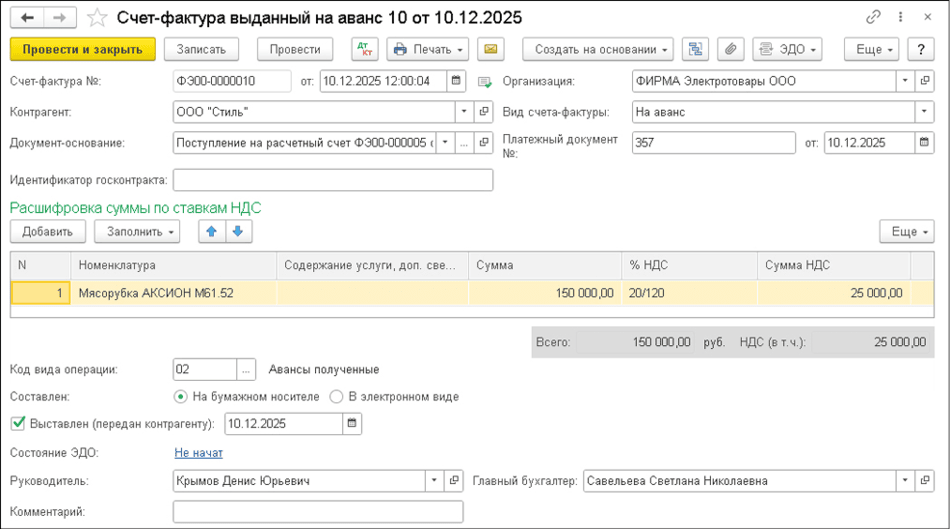
Task: Select the На бумажном носителе option
Action: (x=181, y=396)
